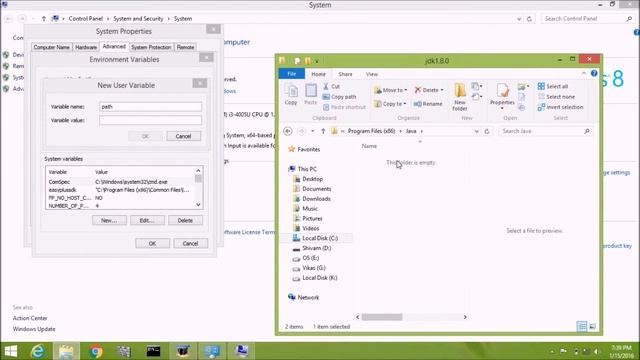Click the Paste icon in ribbon

click(x=311, y=95)
